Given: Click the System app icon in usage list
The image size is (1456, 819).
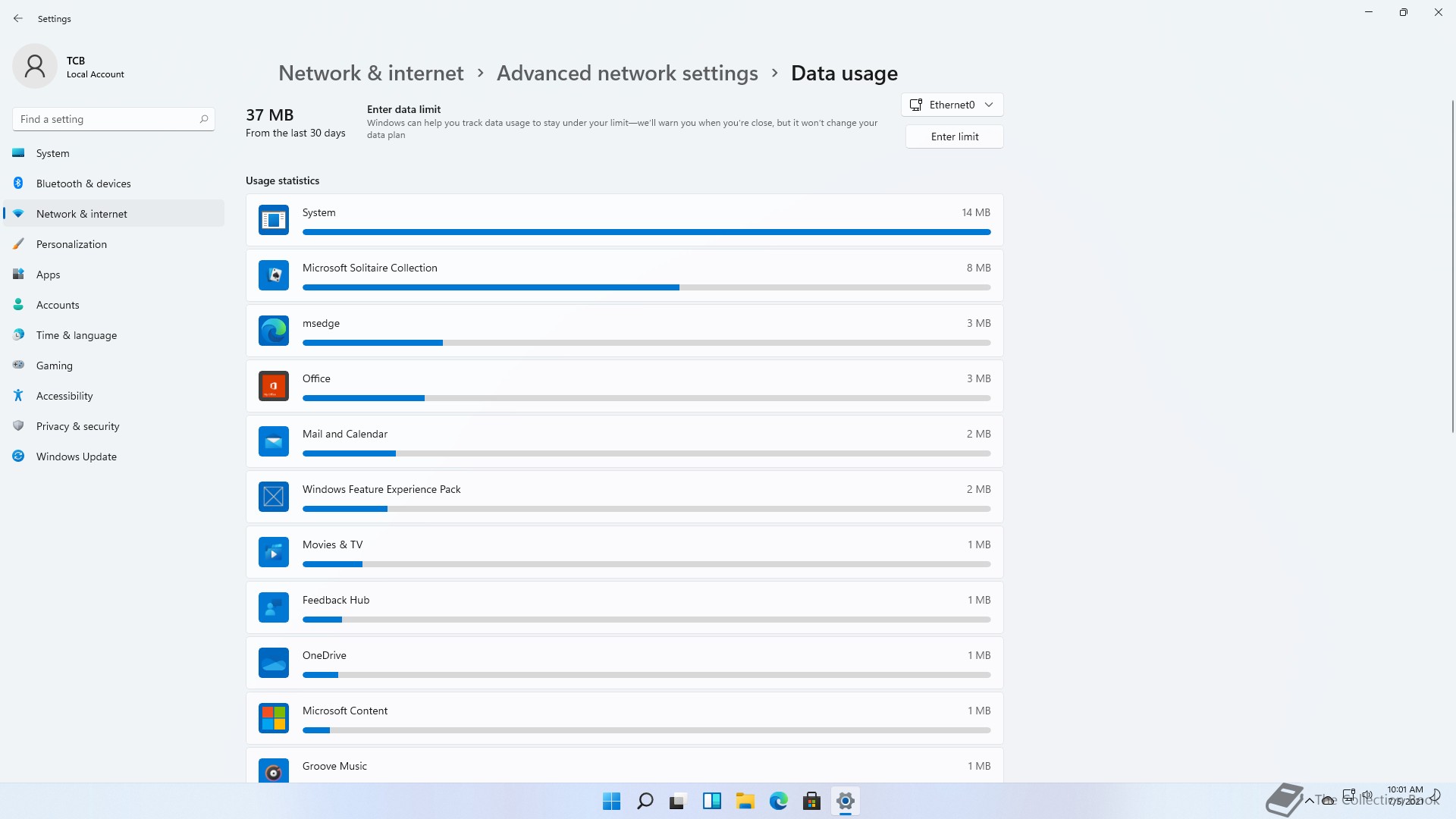Looking at the screenshot, I should pyautogui.click(x=273, y=220).
